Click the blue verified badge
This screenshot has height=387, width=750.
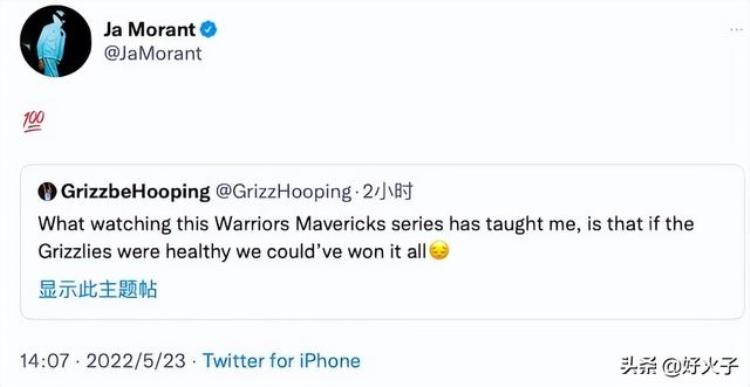(208, 30)
